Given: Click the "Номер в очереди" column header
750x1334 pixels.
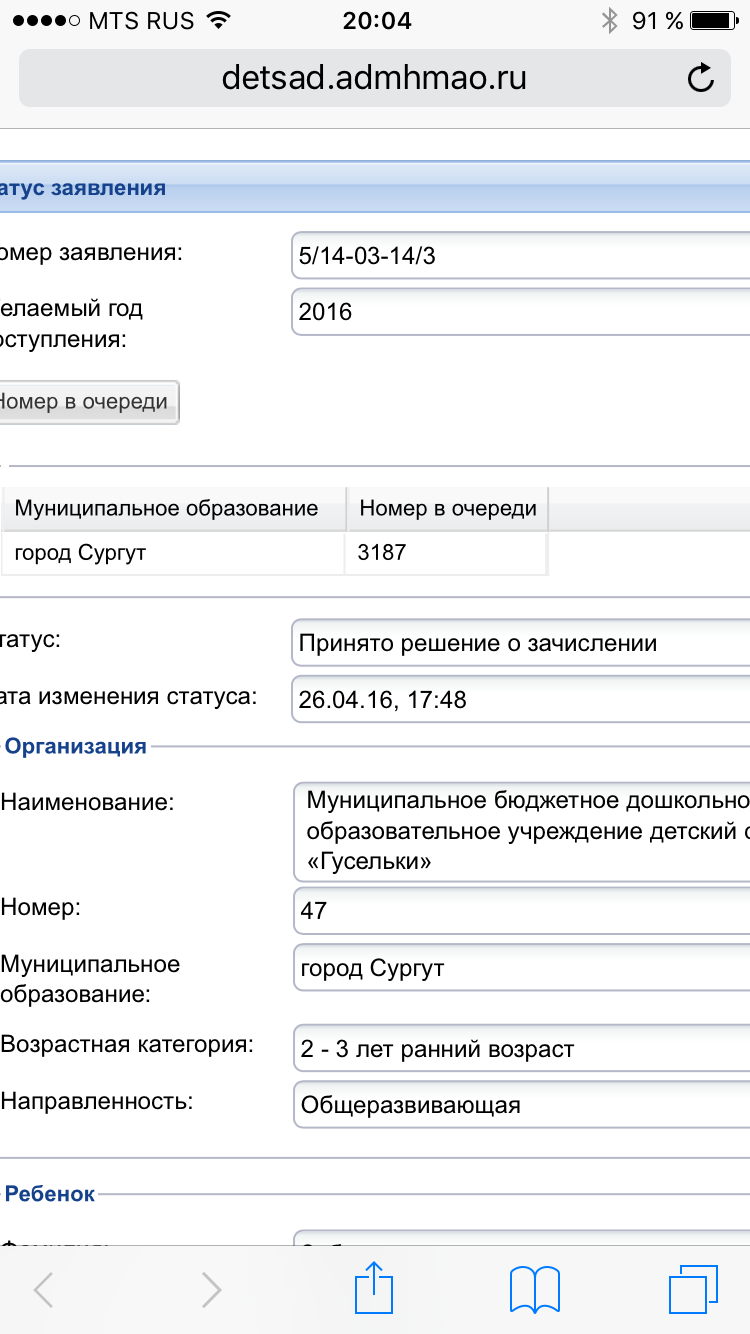Looking at the screenshot, I should (447, 508).
